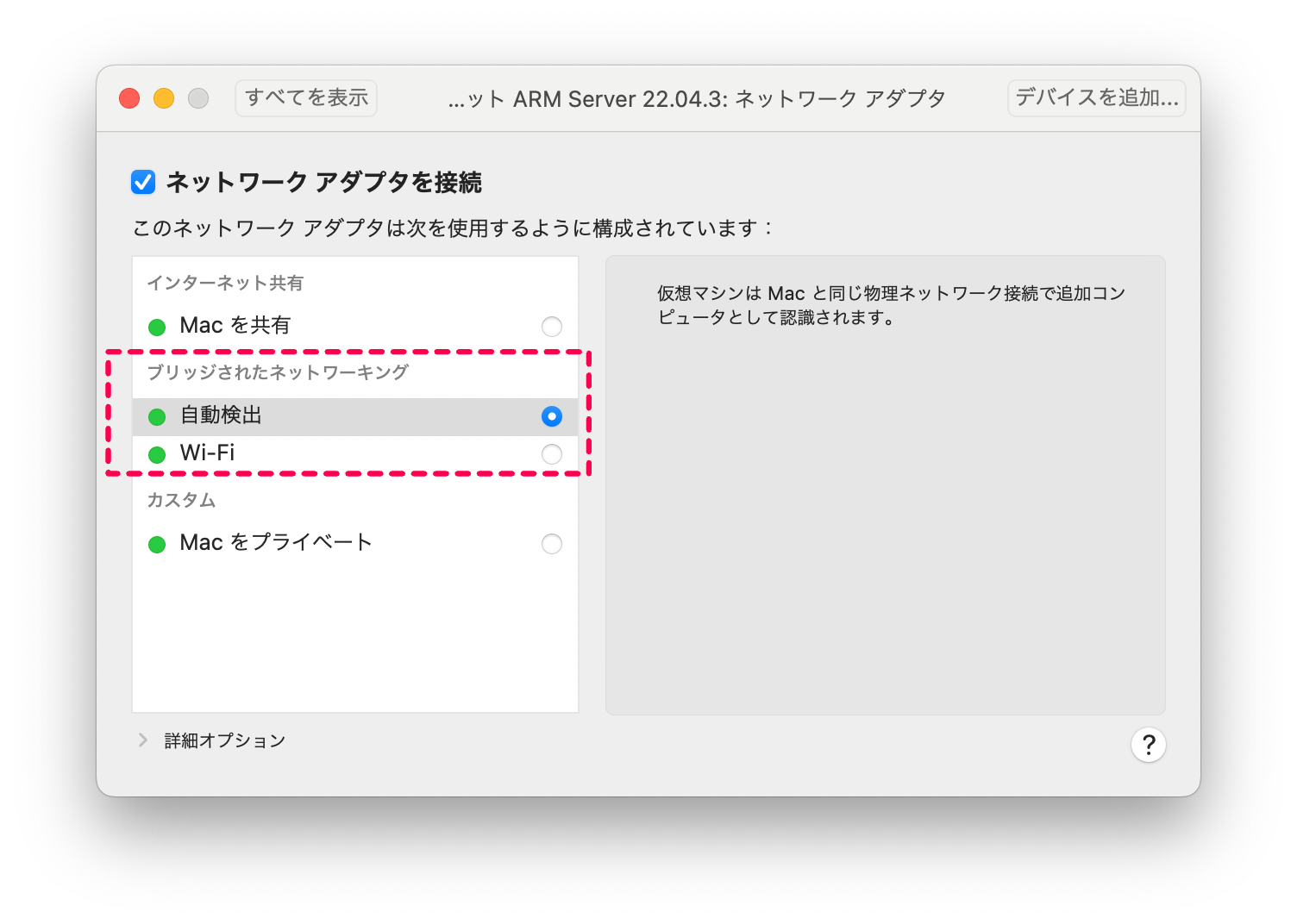Select the Mac をプライベート radio button
The image size is (1297, 924).
click(x=552, y=544)
